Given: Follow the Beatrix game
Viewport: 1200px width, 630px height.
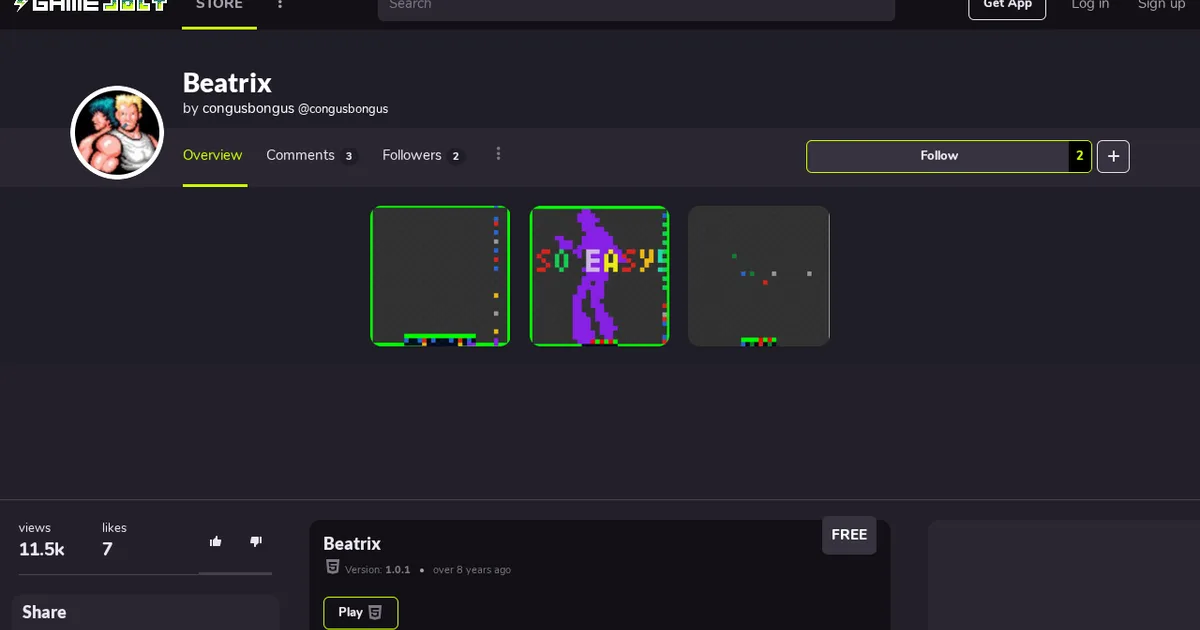Looking at the screenshot, I should [x=939, y=156].
